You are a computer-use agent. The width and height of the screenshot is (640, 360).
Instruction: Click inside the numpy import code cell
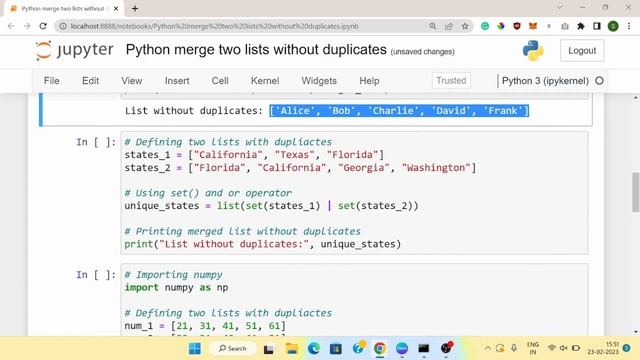[354, 300]
